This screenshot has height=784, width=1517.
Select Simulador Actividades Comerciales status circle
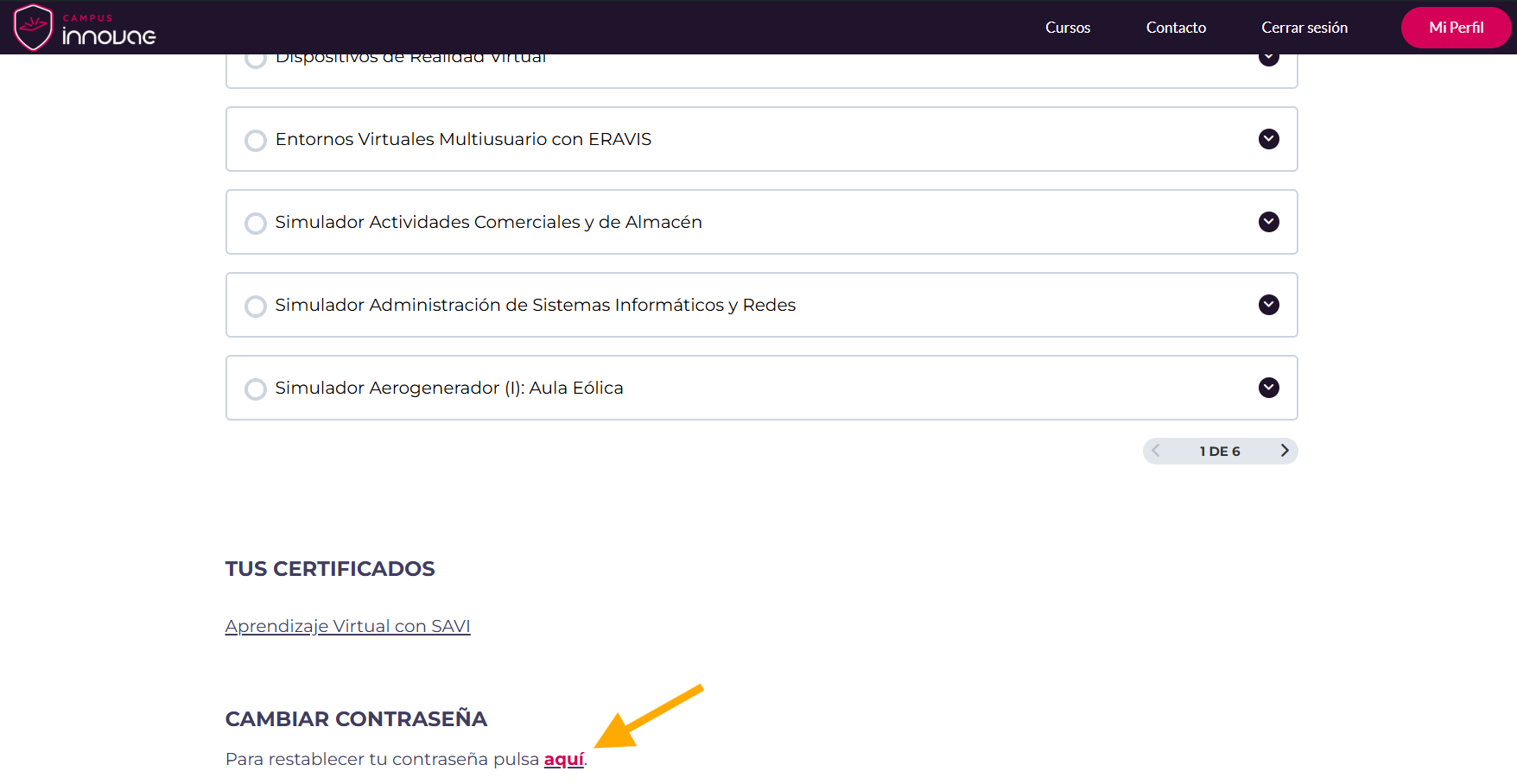pos(256,223)
